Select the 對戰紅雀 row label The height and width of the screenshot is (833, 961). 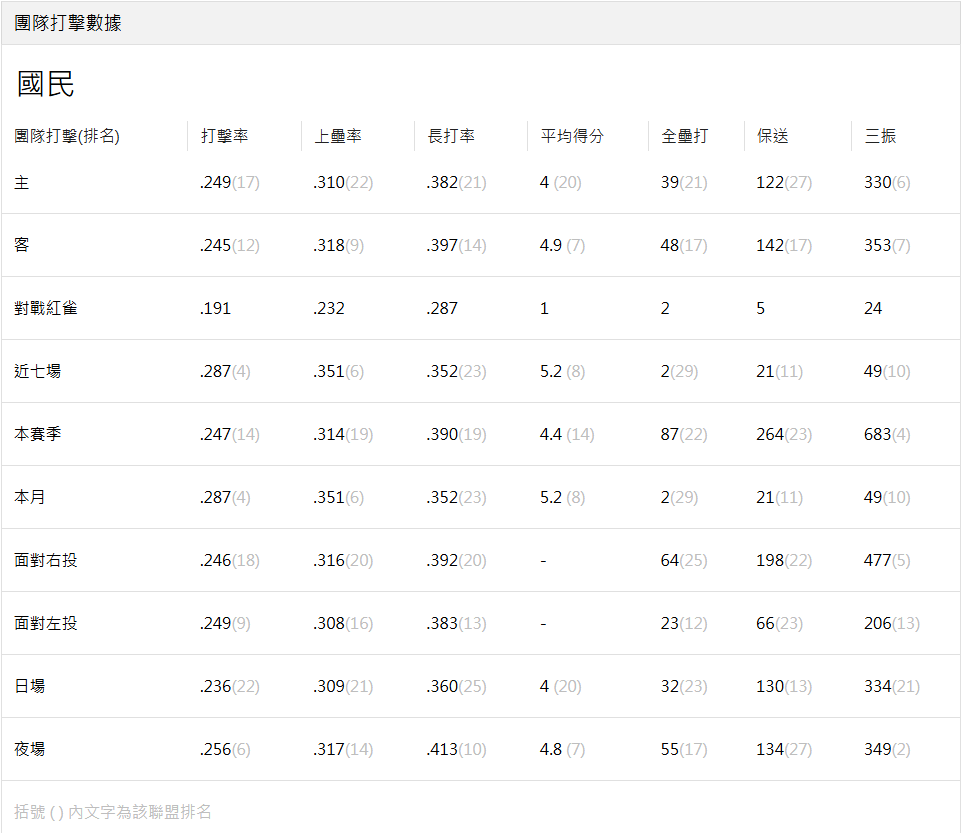coord(45,308)
